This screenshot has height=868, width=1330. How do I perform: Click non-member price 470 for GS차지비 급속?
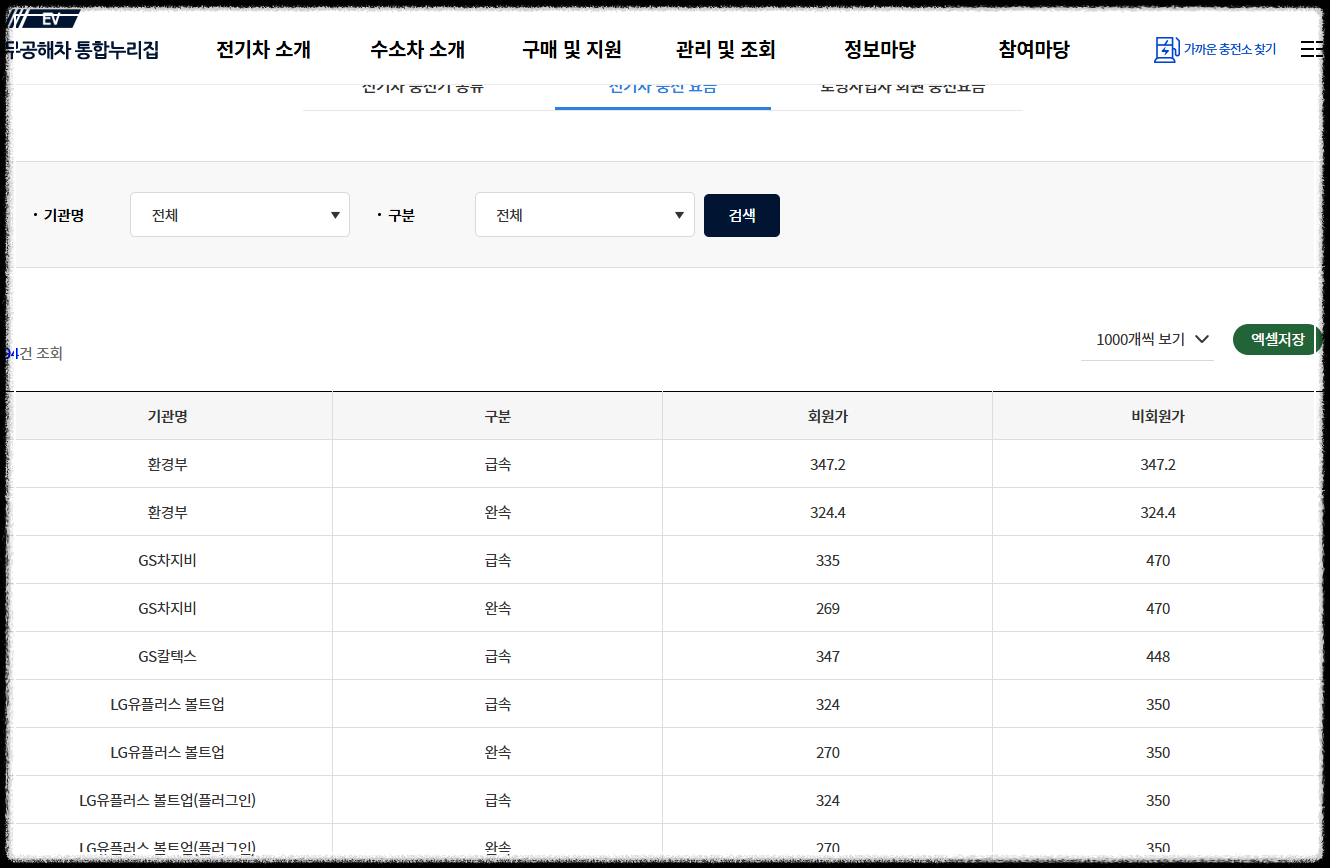pos(1158,561)
